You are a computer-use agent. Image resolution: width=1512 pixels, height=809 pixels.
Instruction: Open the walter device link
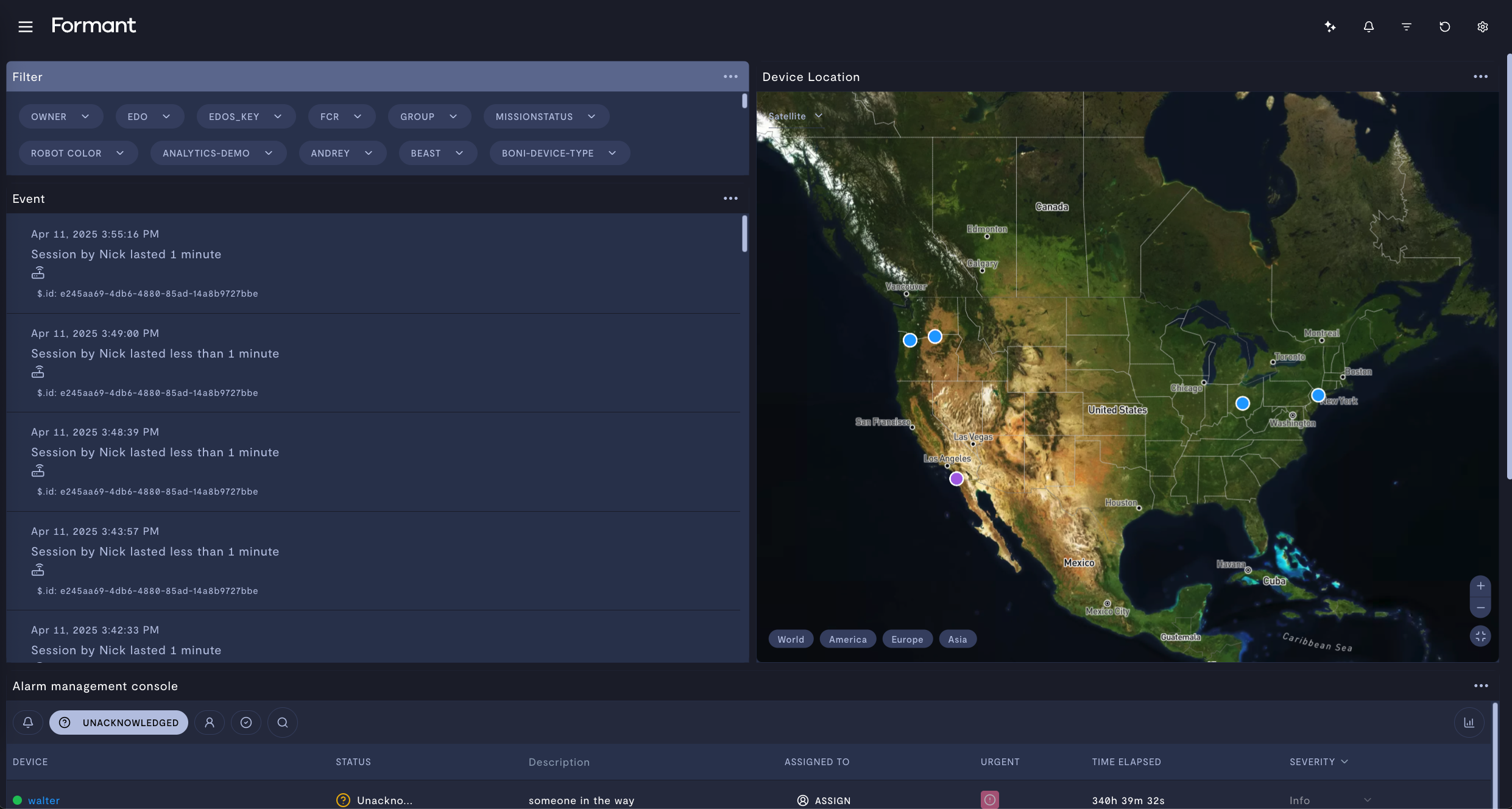tap(44, 800)
